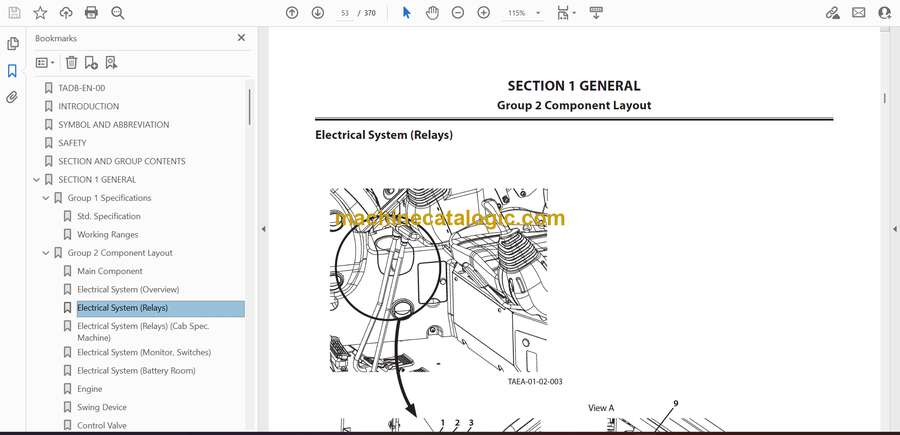Select SECTION 1 GENERAL bookmark

[97, 180]
